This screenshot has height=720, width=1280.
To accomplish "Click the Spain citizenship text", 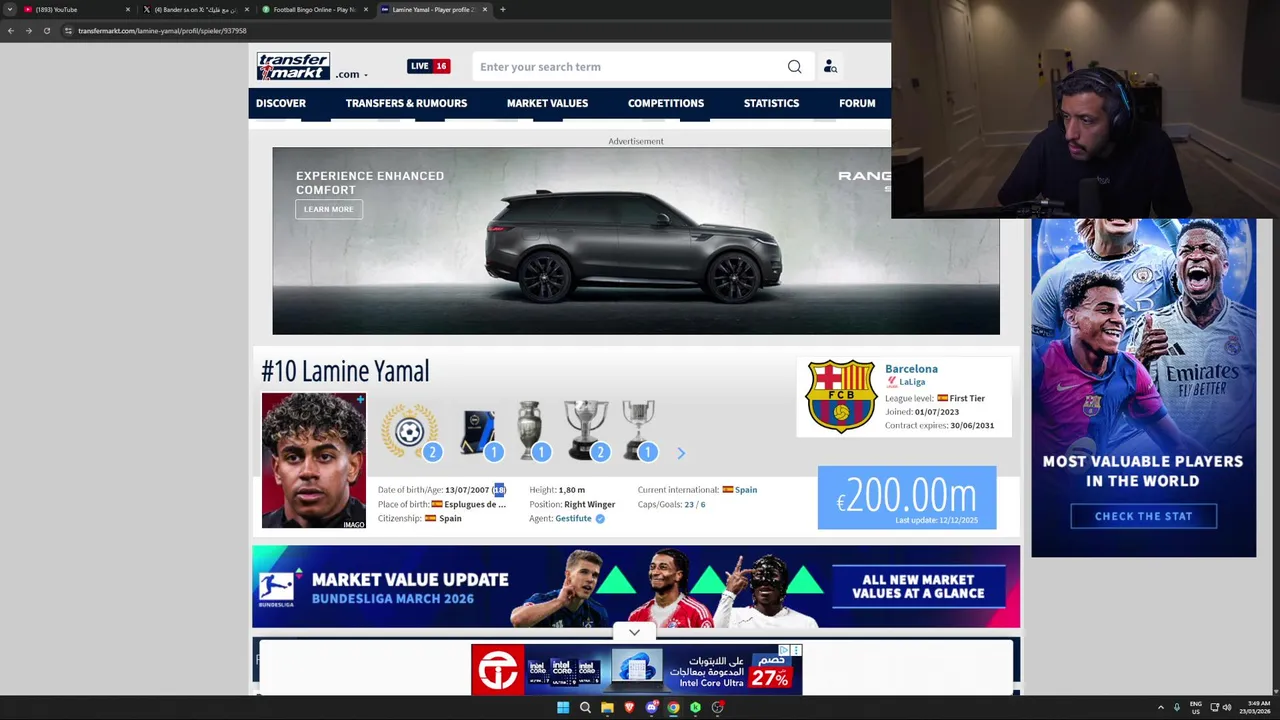I will (450, 518).
